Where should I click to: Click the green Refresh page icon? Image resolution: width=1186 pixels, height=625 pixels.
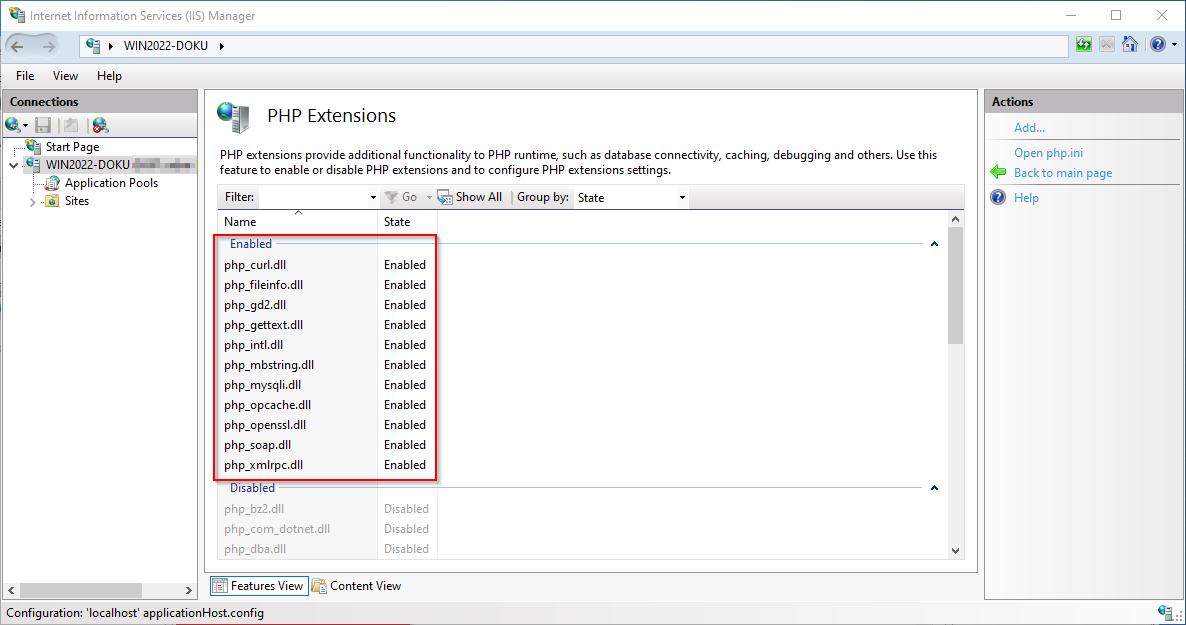coord(1084,45)
